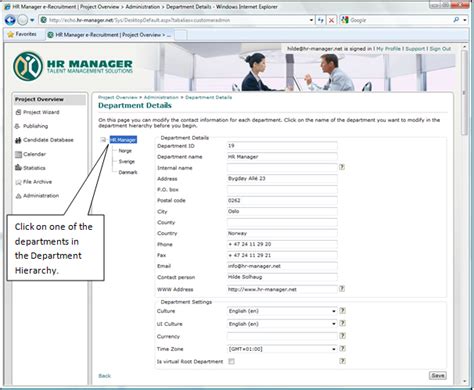Viewport: 474px width, 390px height.
Task: Click help icon beside Currency
Action: pyautogui.click(x=342, y=336)
